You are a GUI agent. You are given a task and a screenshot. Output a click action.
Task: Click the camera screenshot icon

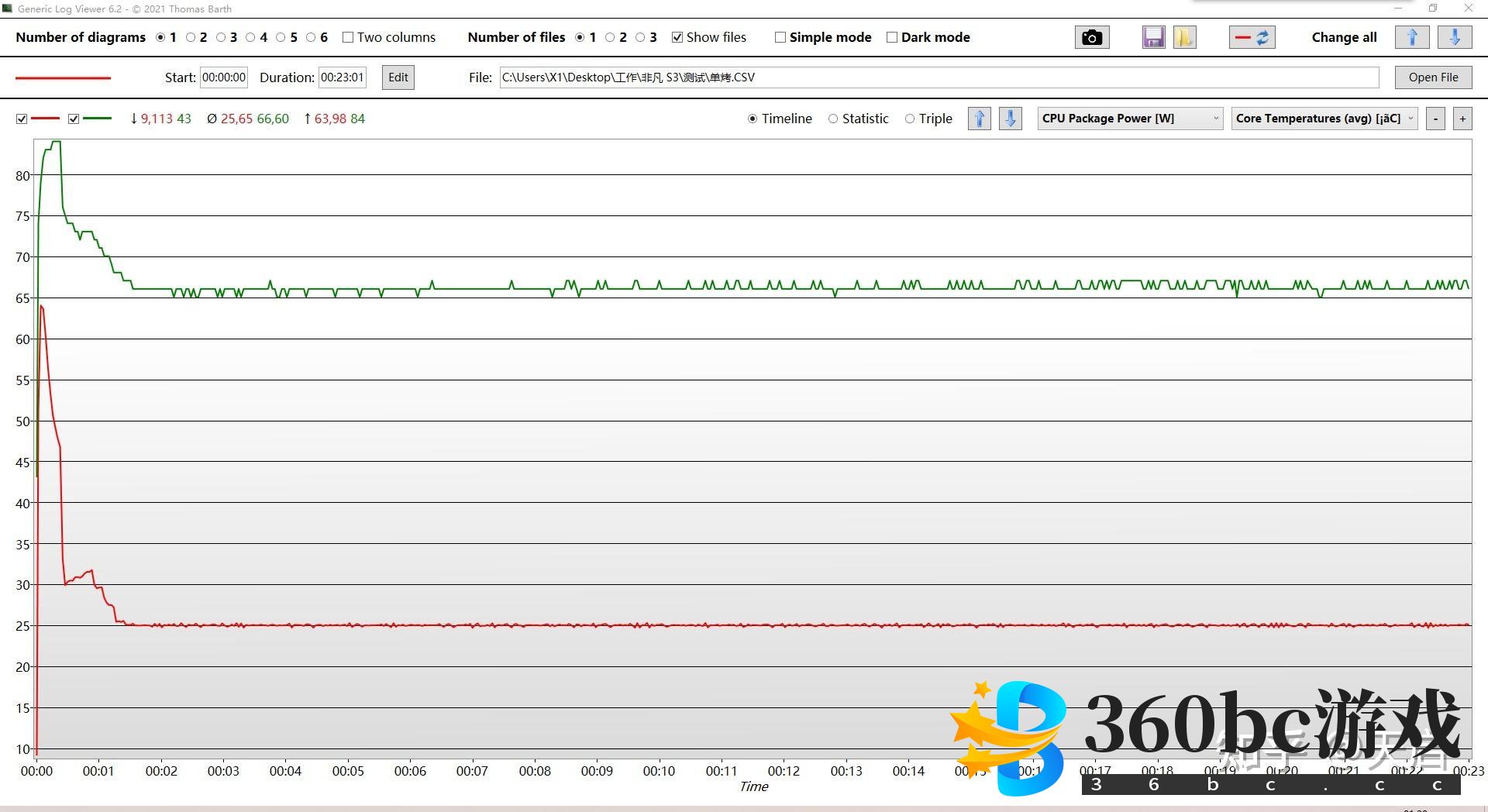click(1091, 37)
